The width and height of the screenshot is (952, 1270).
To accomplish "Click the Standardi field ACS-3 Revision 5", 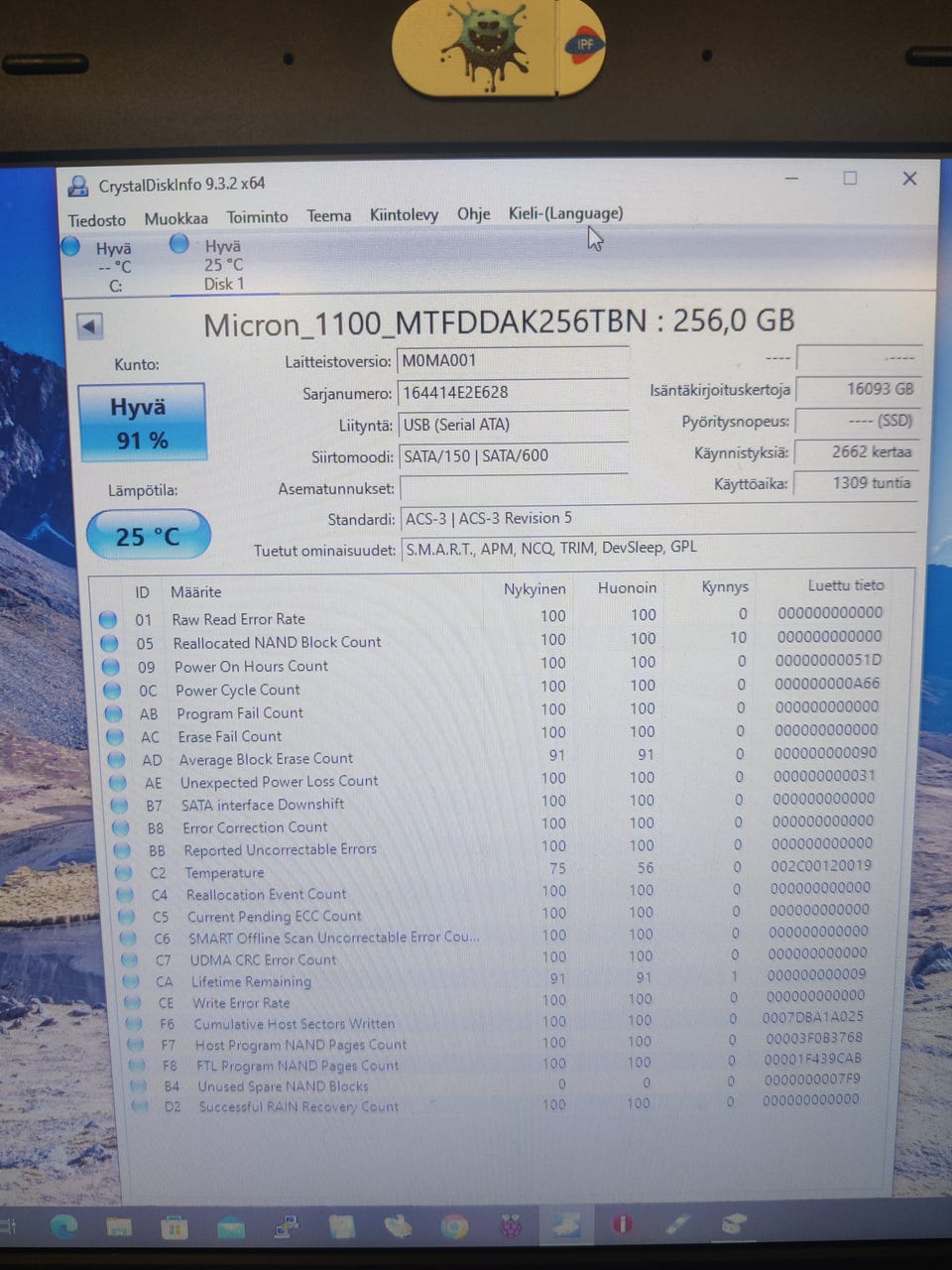I will 658,518.
